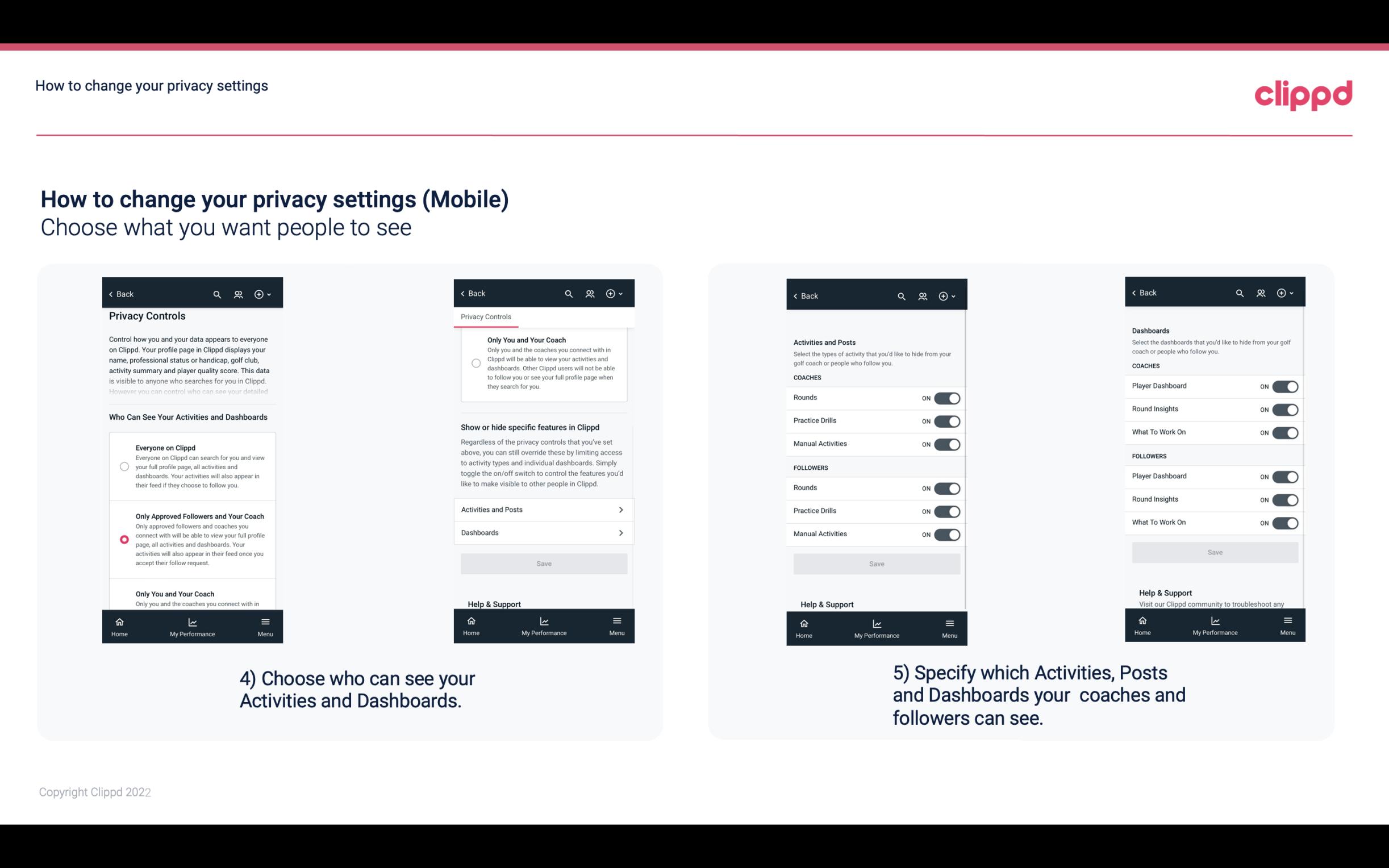Click the Menu icon in bottom navigation
The width and height of the screenshot is (1389, 868).
[x=264, y=621]
